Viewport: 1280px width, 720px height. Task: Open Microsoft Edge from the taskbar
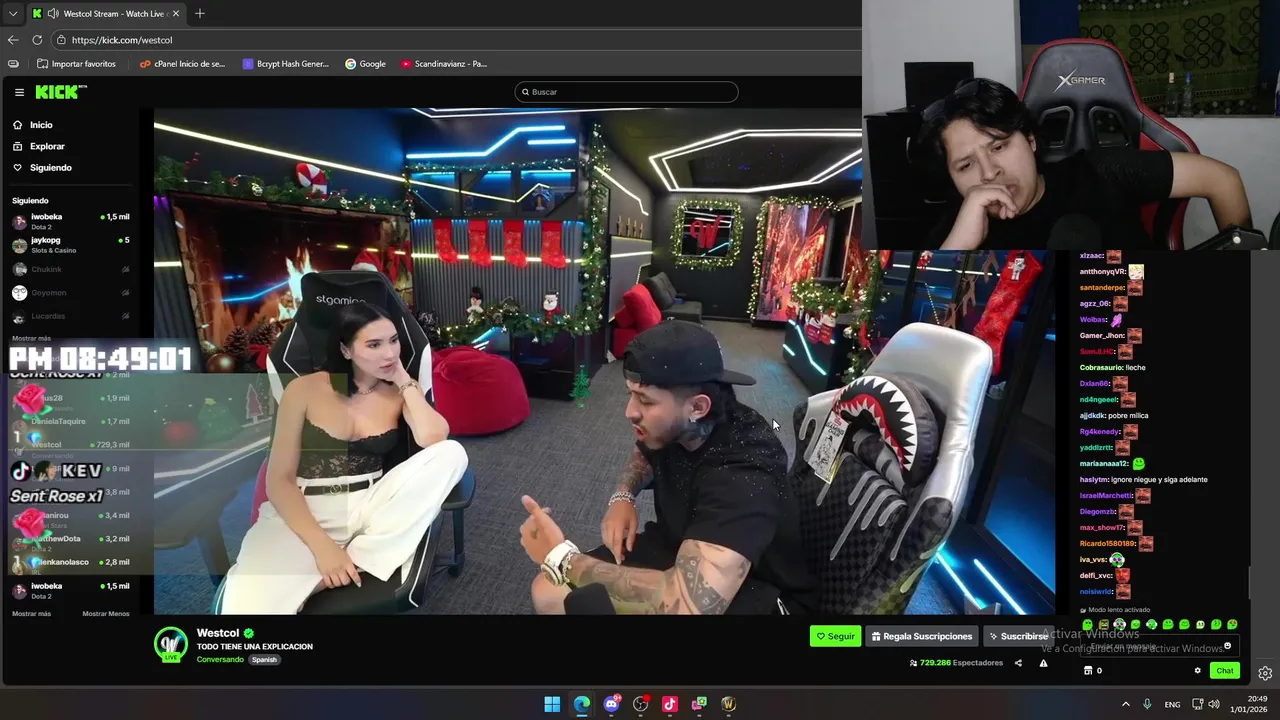pos(582,704)
